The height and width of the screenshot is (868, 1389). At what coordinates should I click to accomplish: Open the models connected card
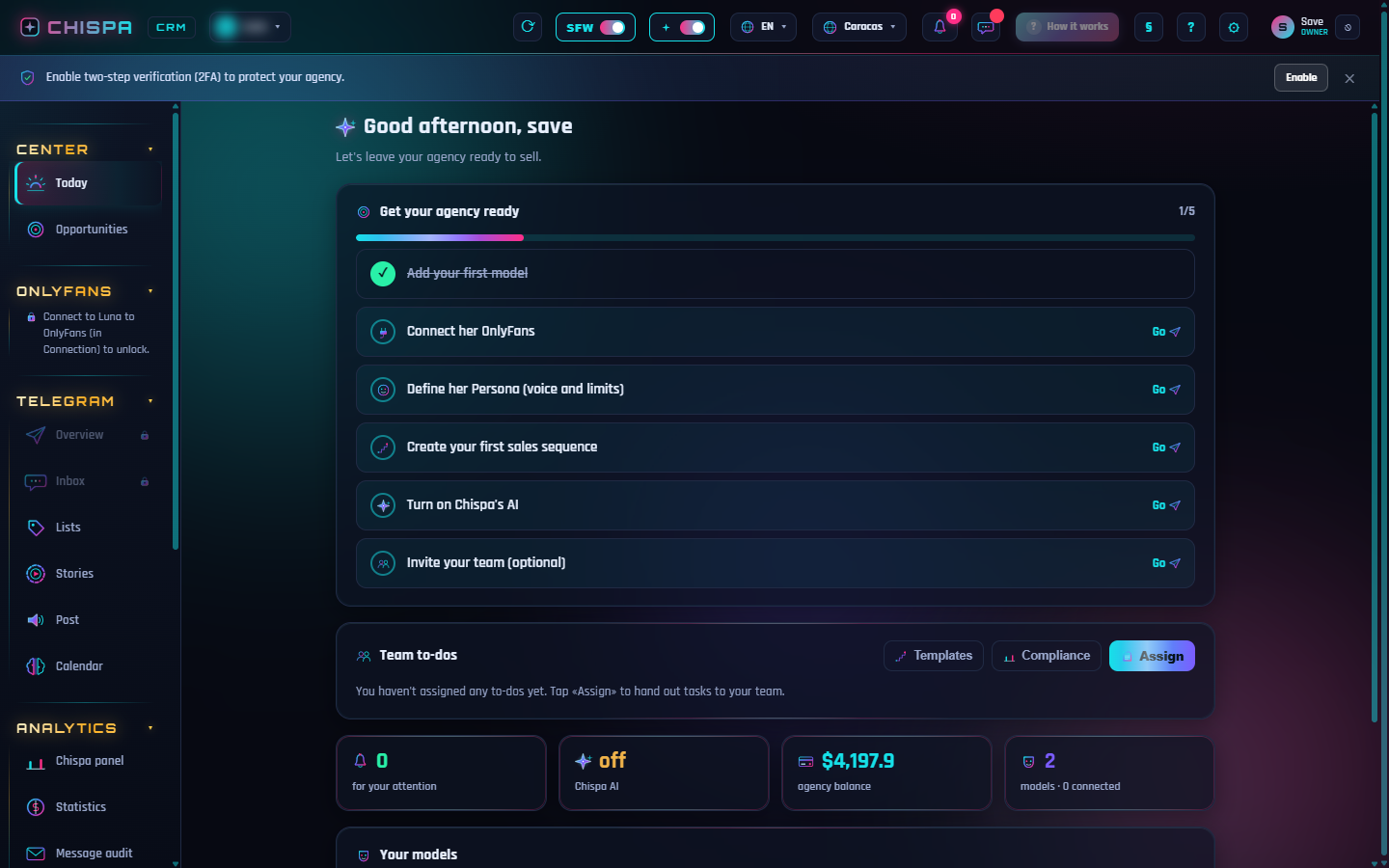click(x=1109, y=773)
